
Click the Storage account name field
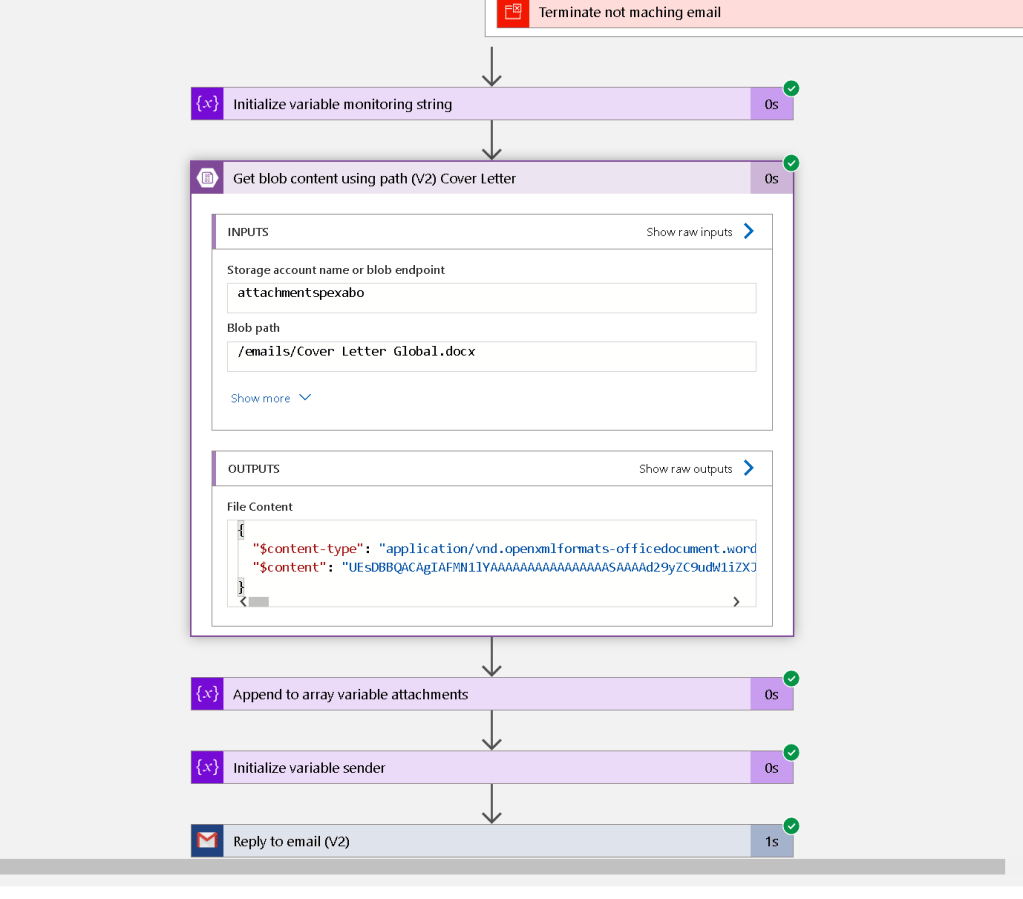491,298
